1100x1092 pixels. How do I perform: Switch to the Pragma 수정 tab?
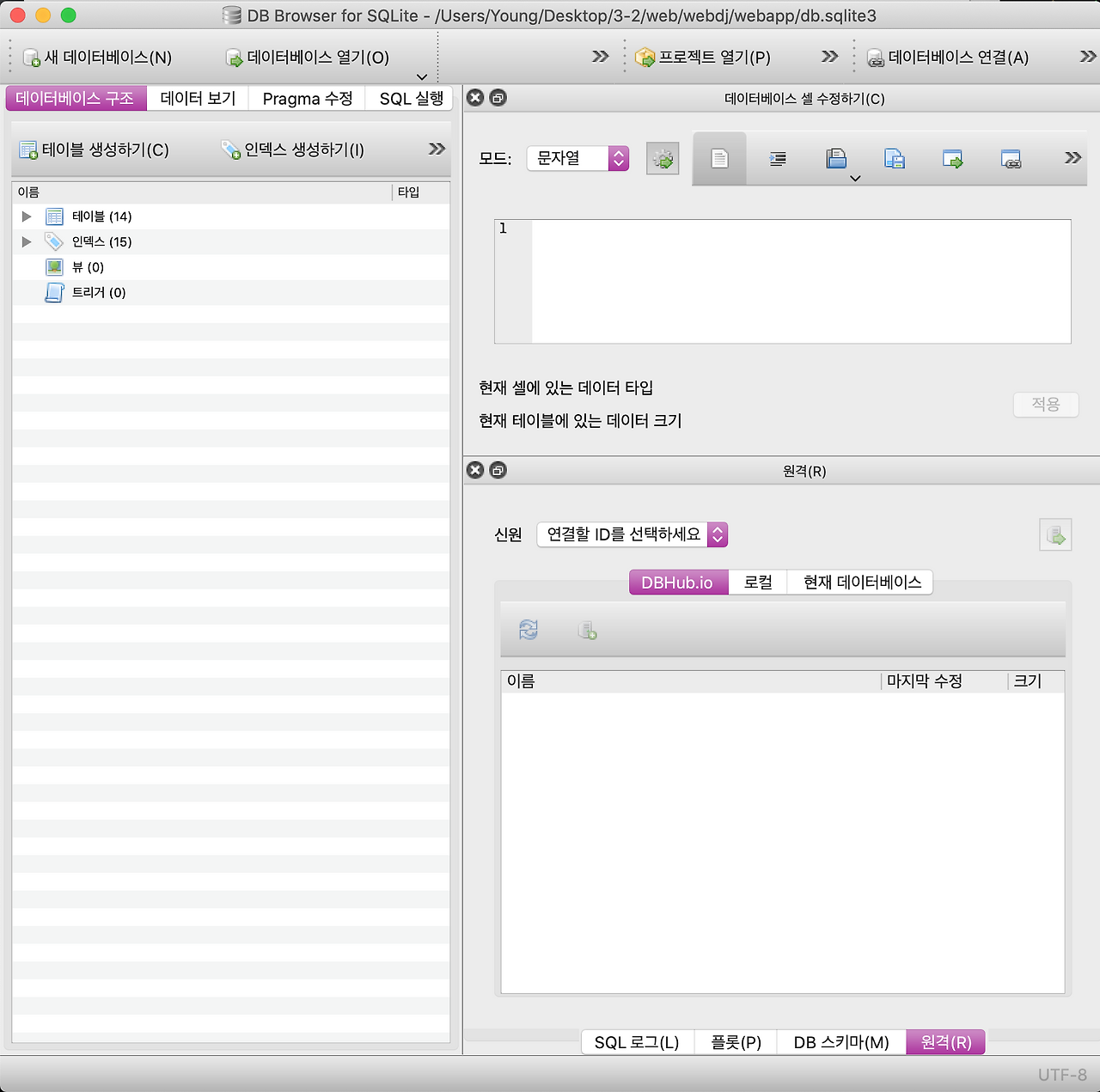308,99
